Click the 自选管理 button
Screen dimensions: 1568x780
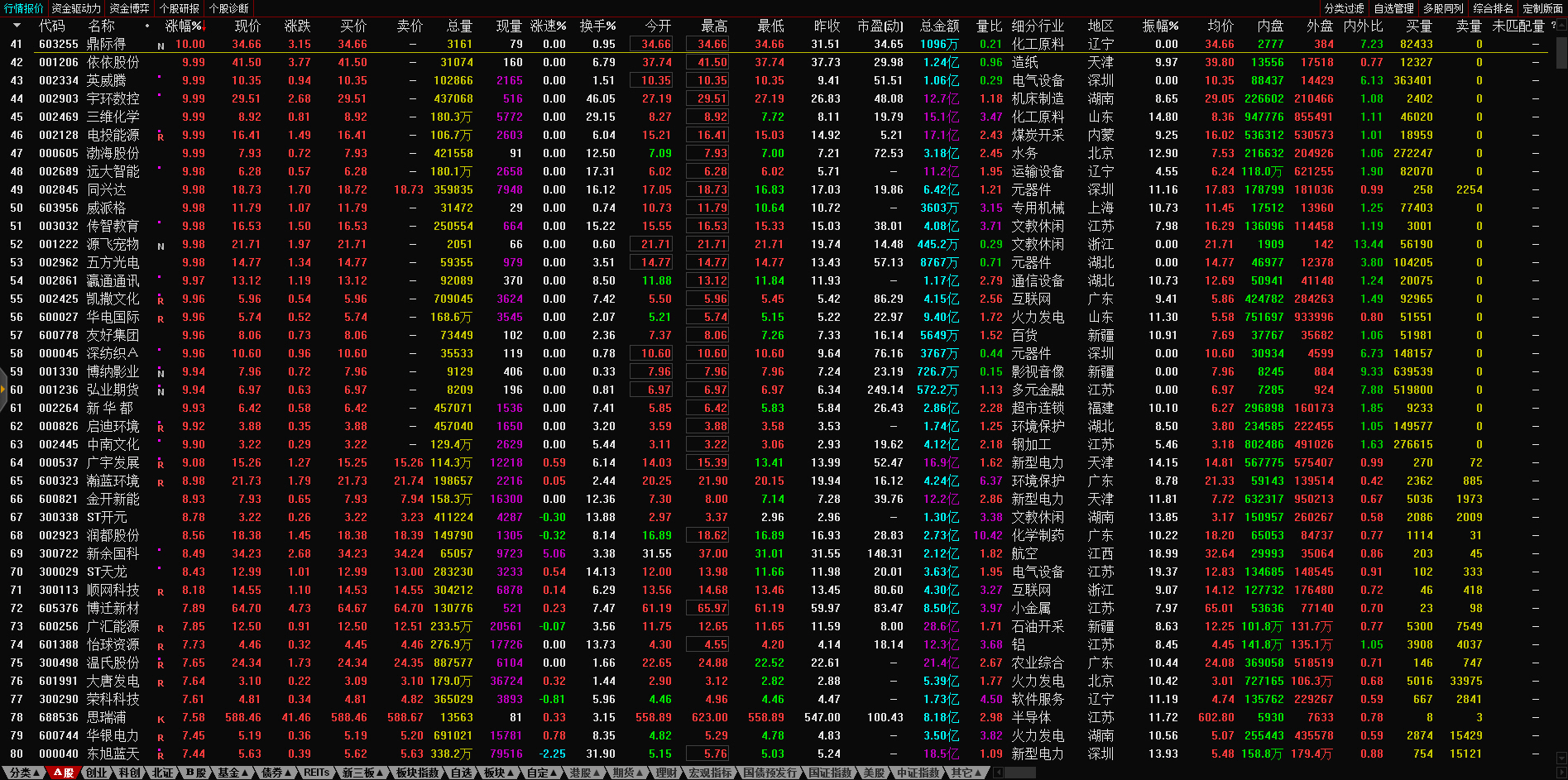point(1393,8)
